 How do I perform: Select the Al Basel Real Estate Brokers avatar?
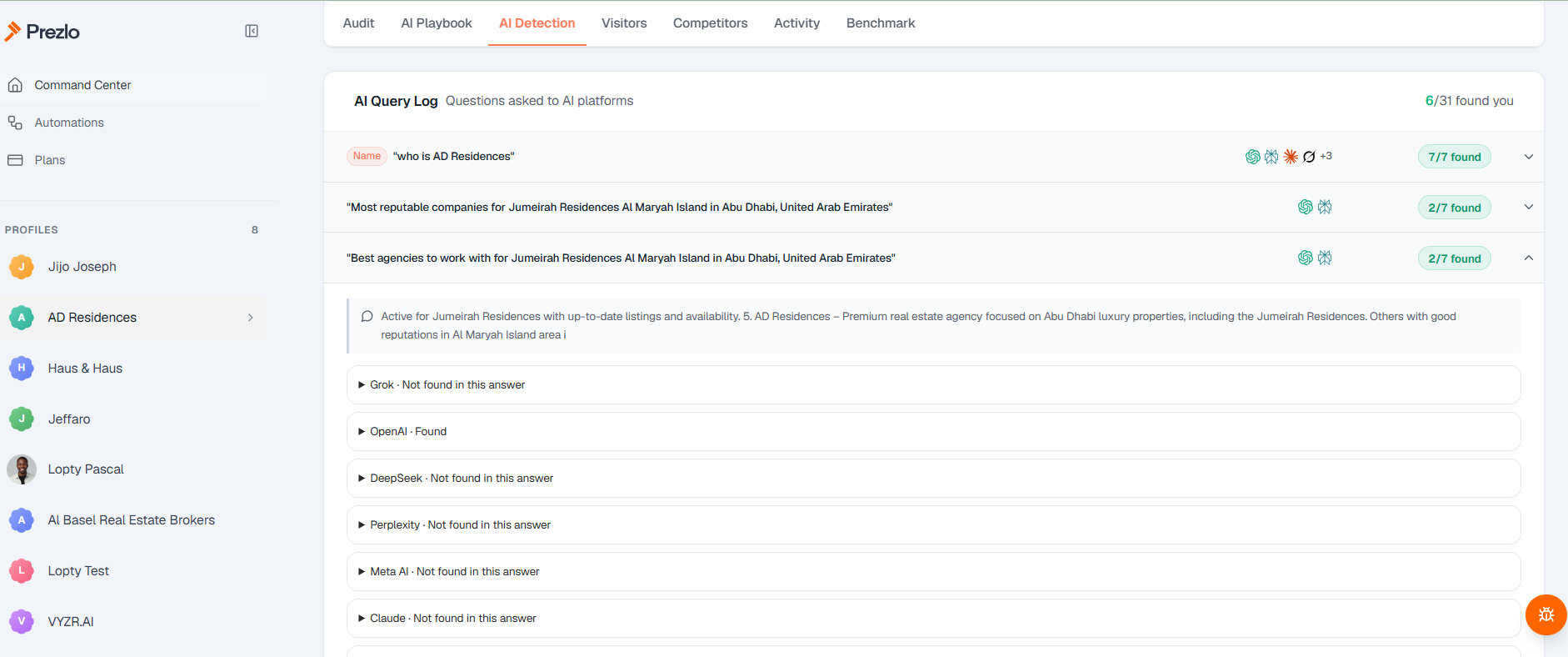22,520
